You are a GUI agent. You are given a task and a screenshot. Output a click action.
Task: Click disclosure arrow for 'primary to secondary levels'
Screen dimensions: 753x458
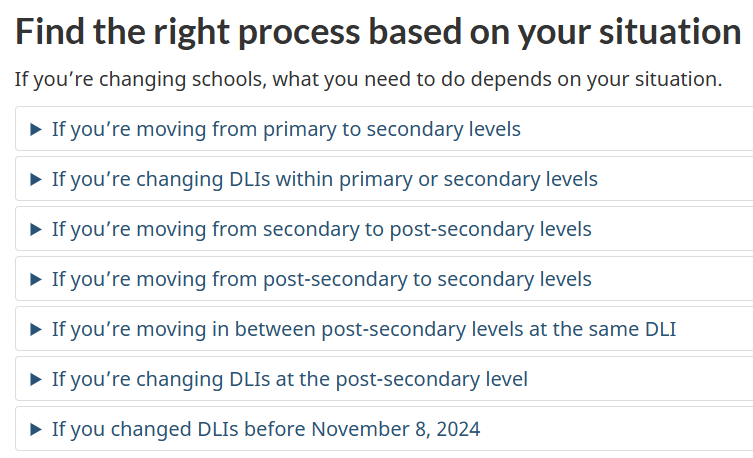click(37, 129)
